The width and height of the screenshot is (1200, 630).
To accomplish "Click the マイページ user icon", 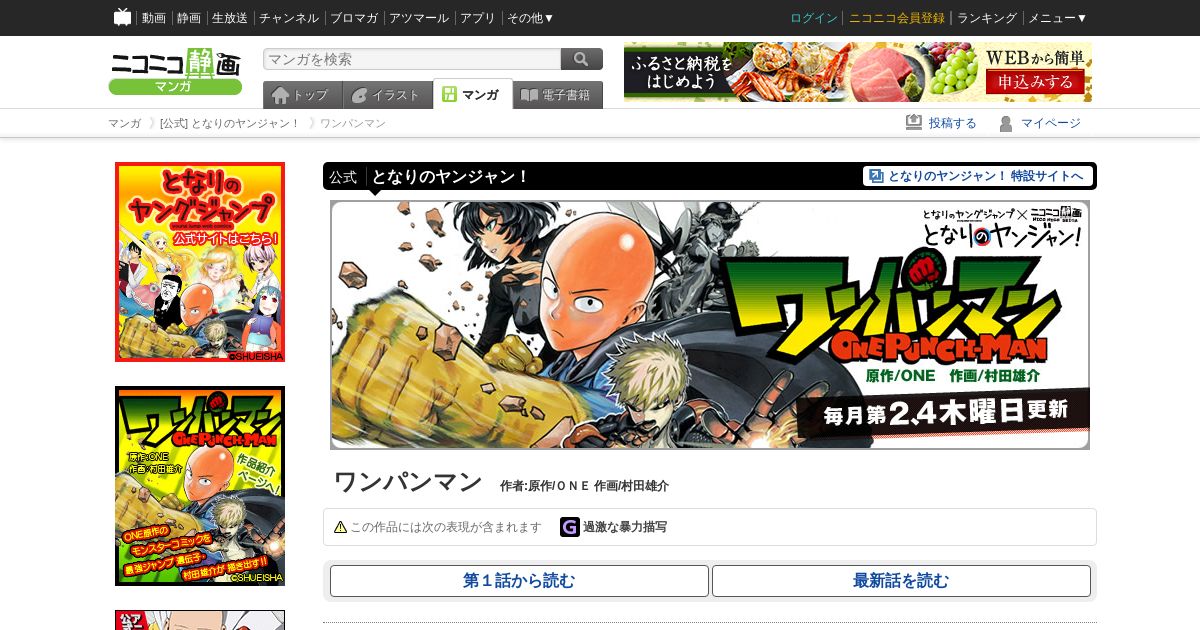I will pyautogui.click(x=1006, y=123).
